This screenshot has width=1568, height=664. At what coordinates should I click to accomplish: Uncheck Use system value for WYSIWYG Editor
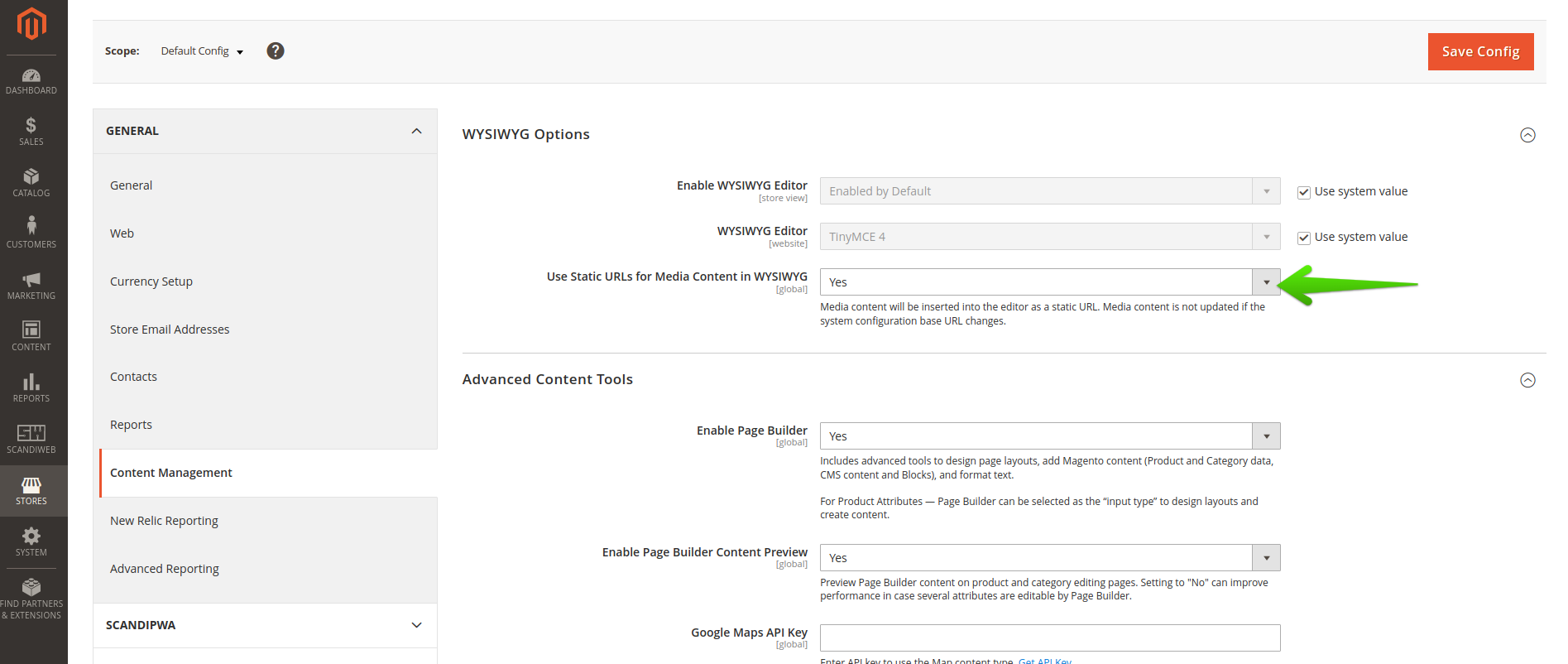1304,238
